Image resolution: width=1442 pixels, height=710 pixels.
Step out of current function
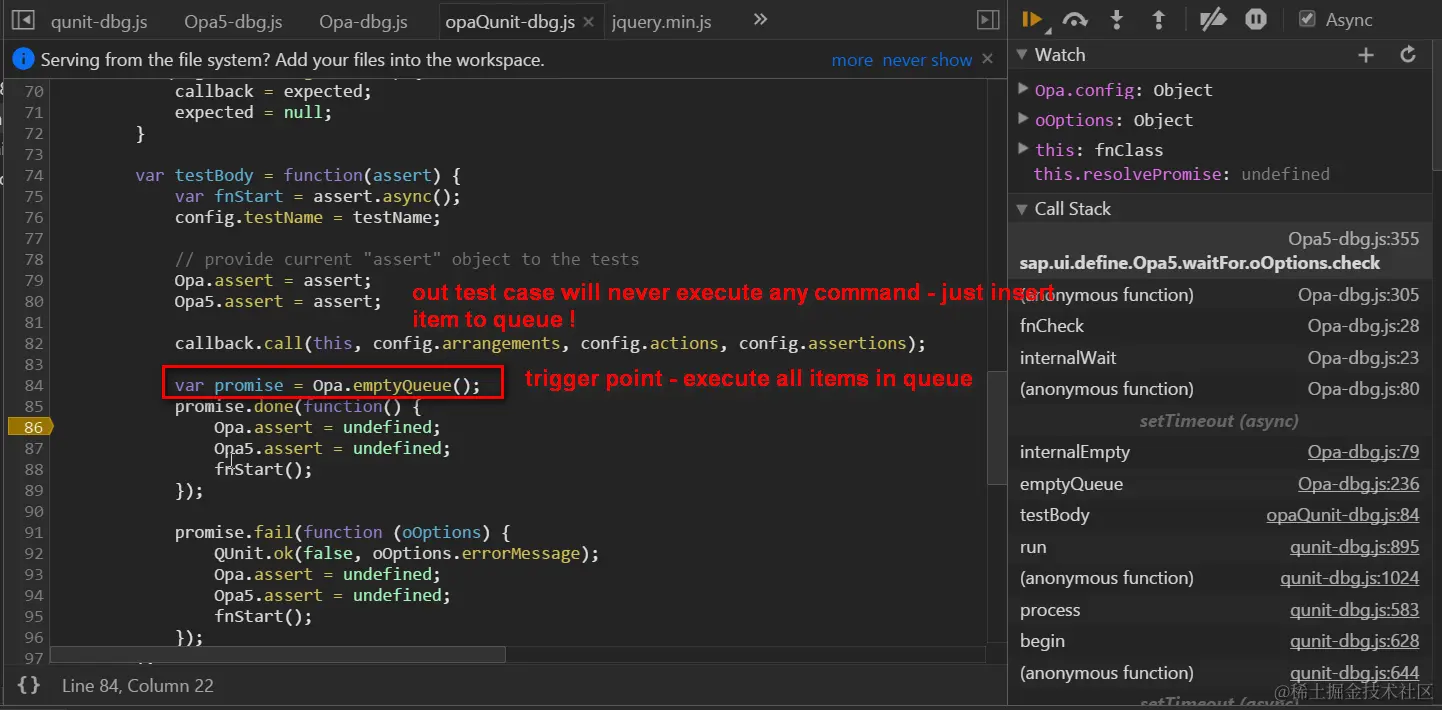(1159, 19)
